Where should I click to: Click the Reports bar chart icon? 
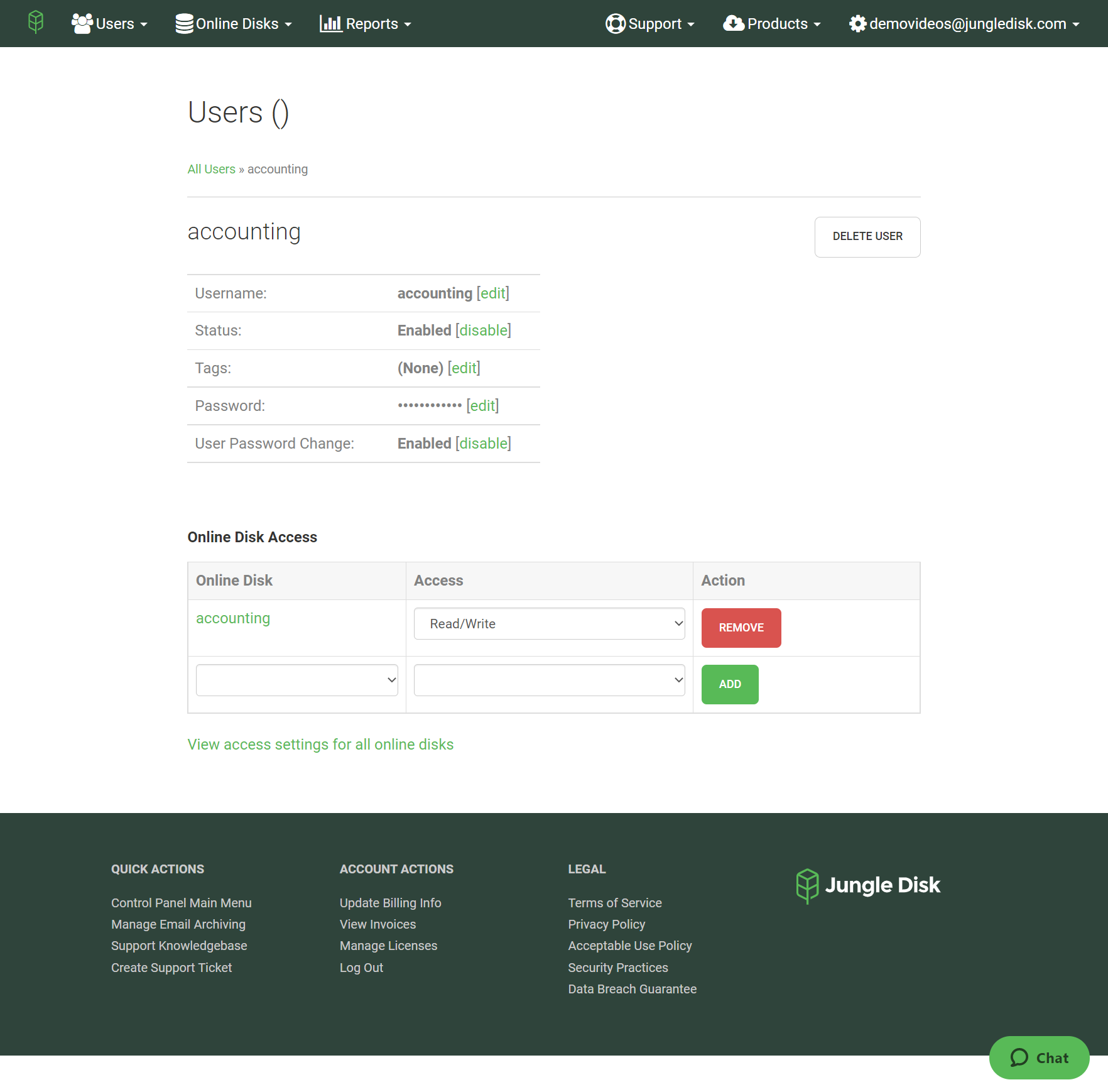(x=332, y=23)
